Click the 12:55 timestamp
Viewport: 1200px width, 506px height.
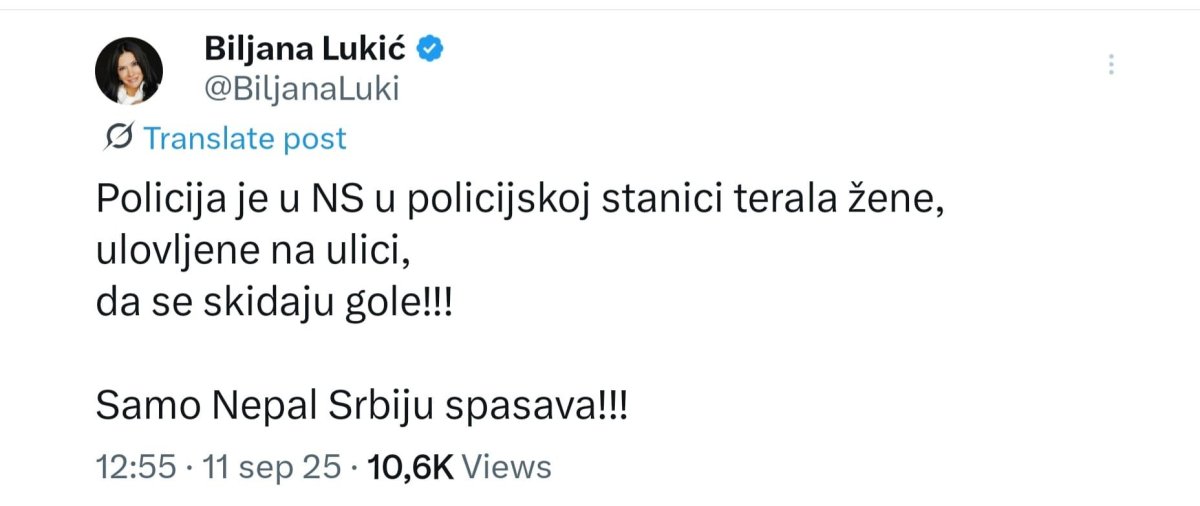click(134, 466)
